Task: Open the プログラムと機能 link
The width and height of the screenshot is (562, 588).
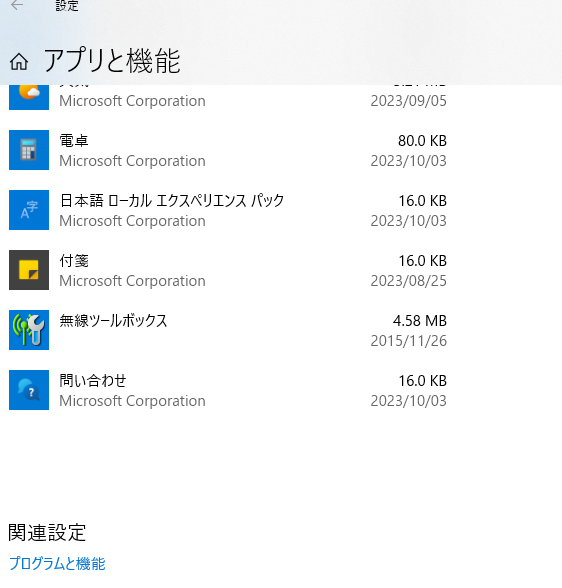Action: point(57,563)
